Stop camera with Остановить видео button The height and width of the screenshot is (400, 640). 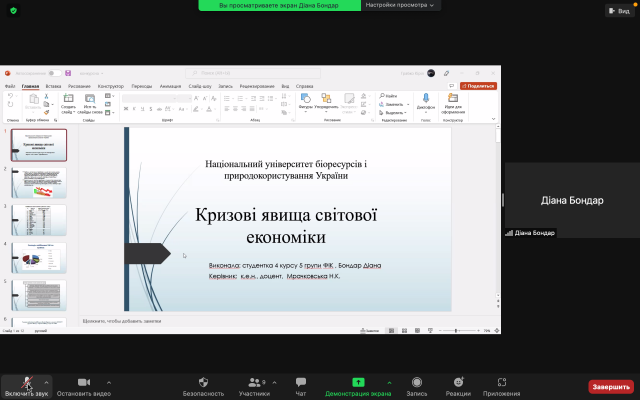84,387
